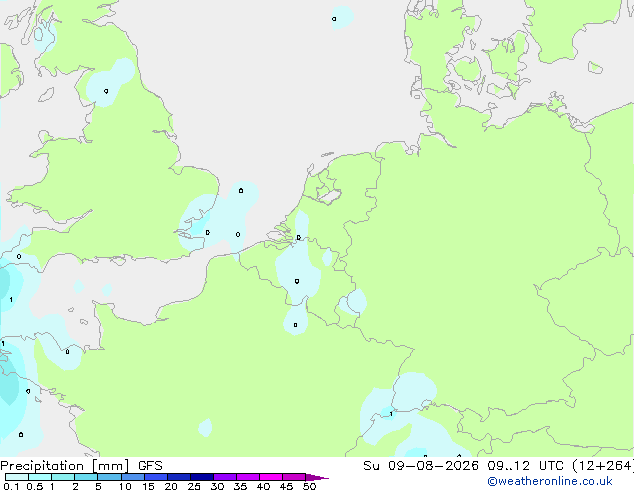Click the '(12+264)' forecast offset text

(603, 466)
